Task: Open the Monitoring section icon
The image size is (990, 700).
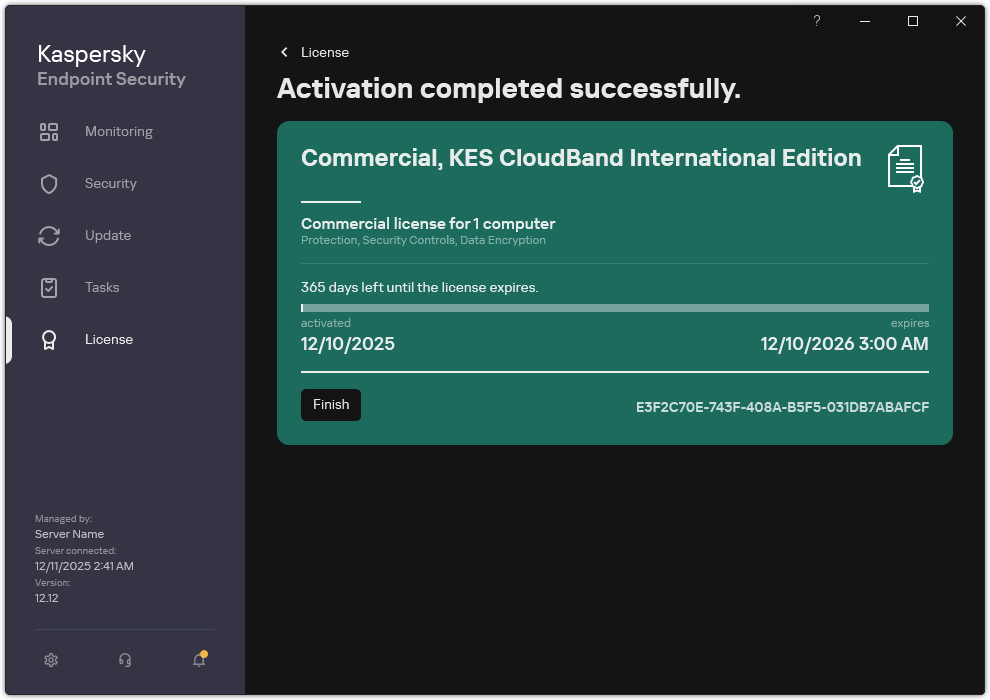Action: 49,131
